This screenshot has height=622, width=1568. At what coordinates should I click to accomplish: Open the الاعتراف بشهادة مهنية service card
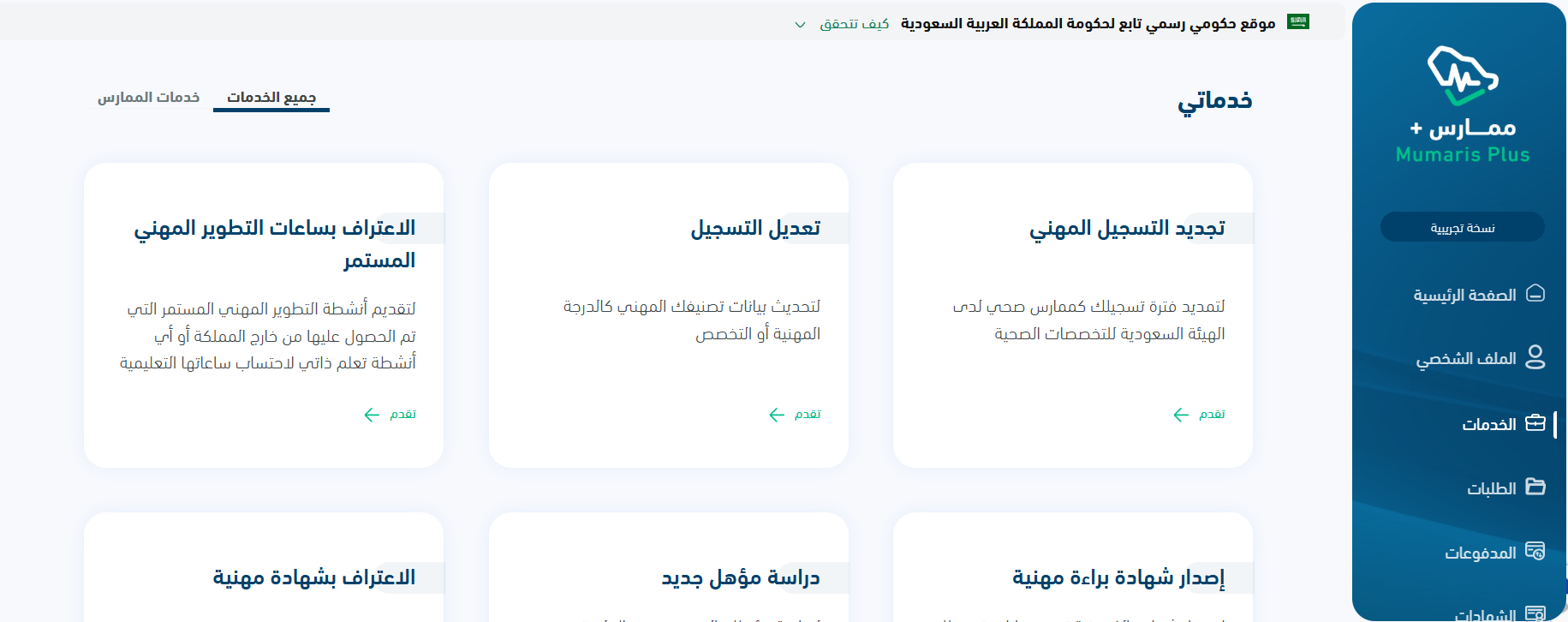(x=313, y=577)
